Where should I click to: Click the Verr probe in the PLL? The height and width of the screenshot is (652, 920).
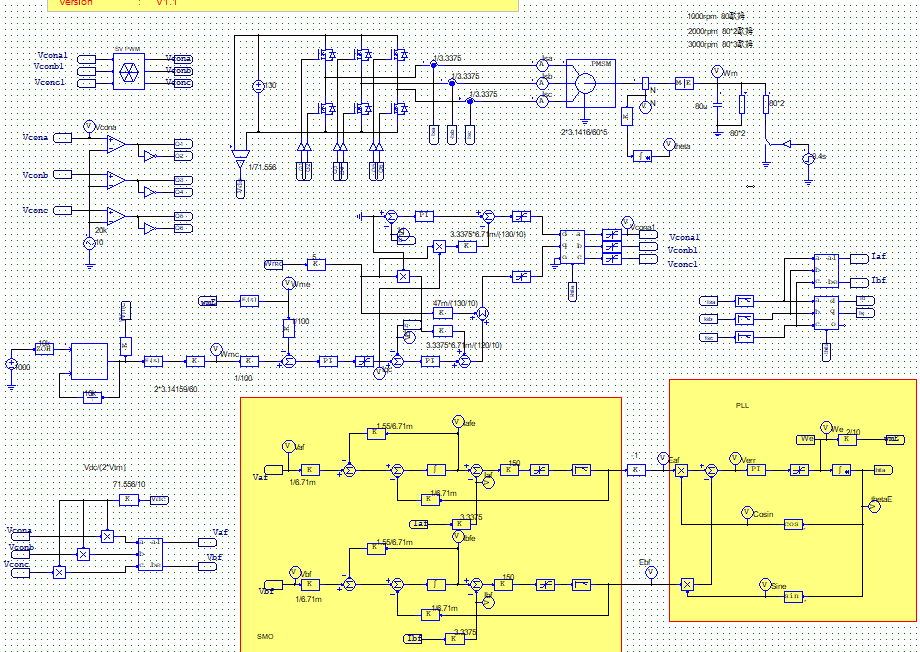[x=735, y=458]
